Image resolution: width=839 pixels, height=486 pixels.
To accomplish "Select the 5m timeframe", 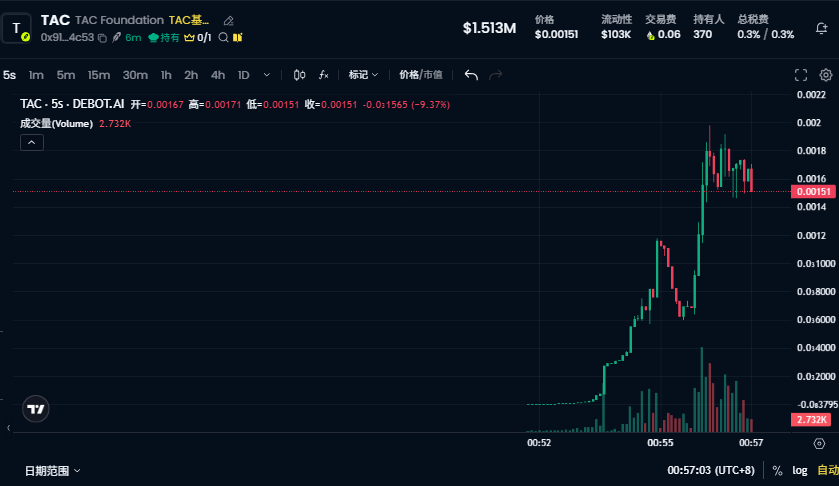I will click(66, 75).
